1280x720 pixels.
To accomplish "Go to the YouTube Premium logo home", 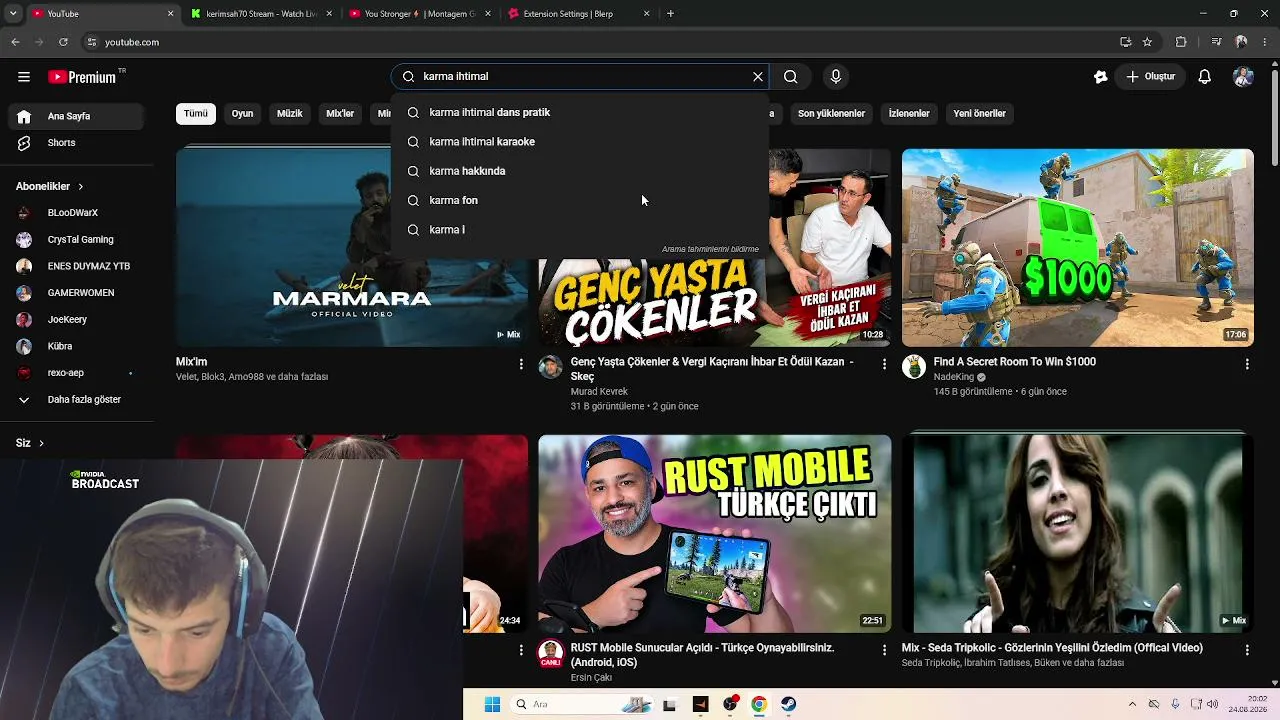I will click(82, 77).
